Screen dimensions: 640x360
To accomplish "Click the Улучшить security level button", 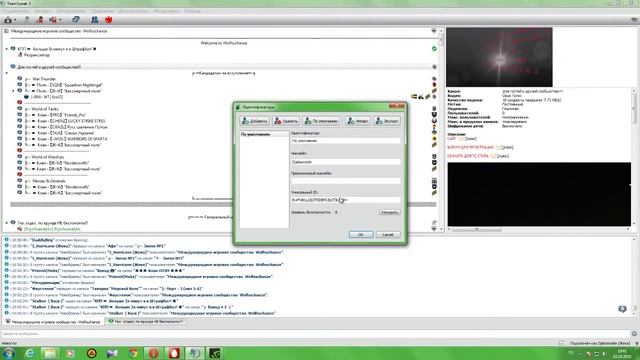I will 389,212.
